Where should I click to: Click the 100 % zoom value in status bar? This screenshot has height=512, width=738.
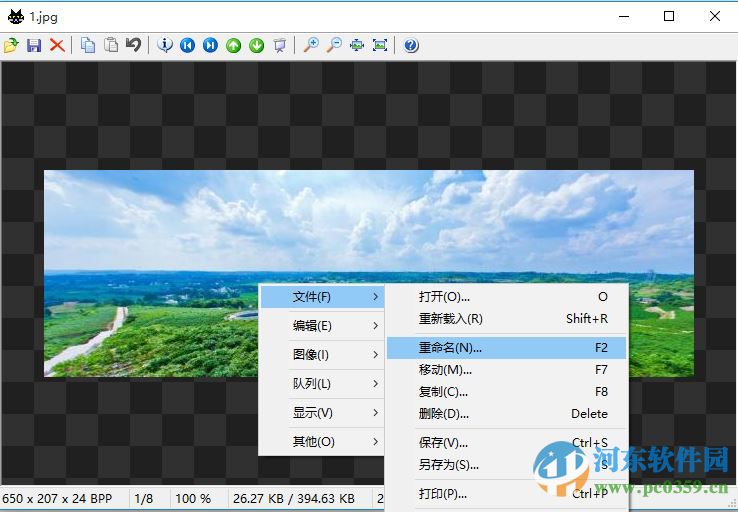[193, 498]
